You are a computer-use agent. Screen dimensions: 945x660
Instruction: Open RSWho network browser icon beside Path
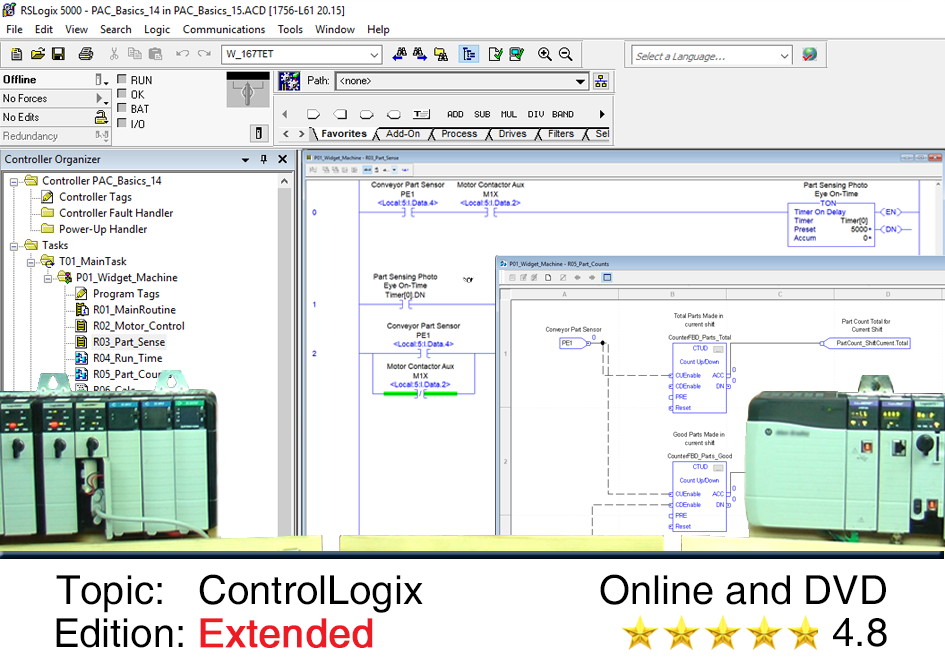coord(289,81)
